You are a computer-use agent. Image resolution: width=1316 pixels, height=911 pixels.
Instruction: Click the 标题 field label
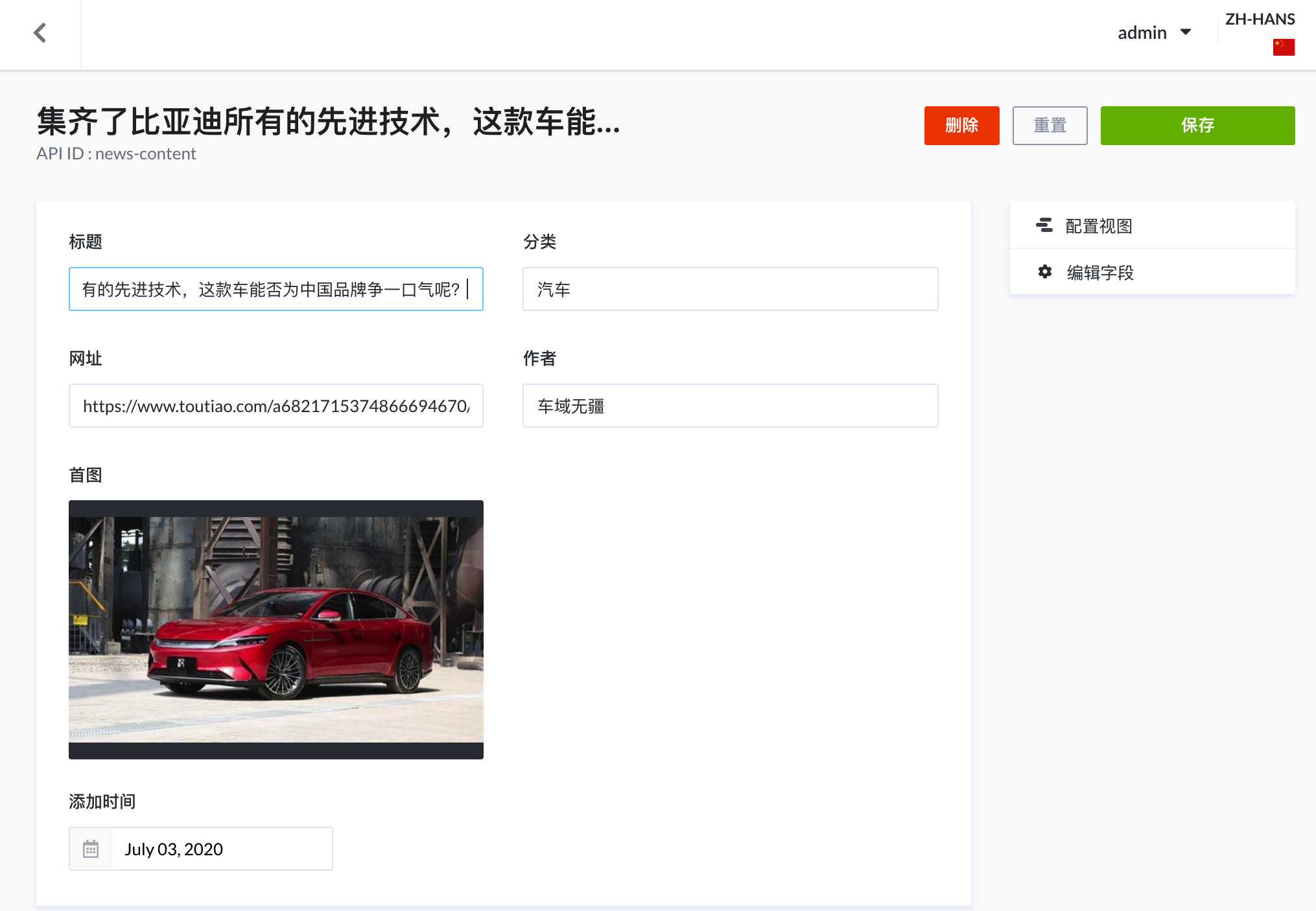tap(86, 242)
